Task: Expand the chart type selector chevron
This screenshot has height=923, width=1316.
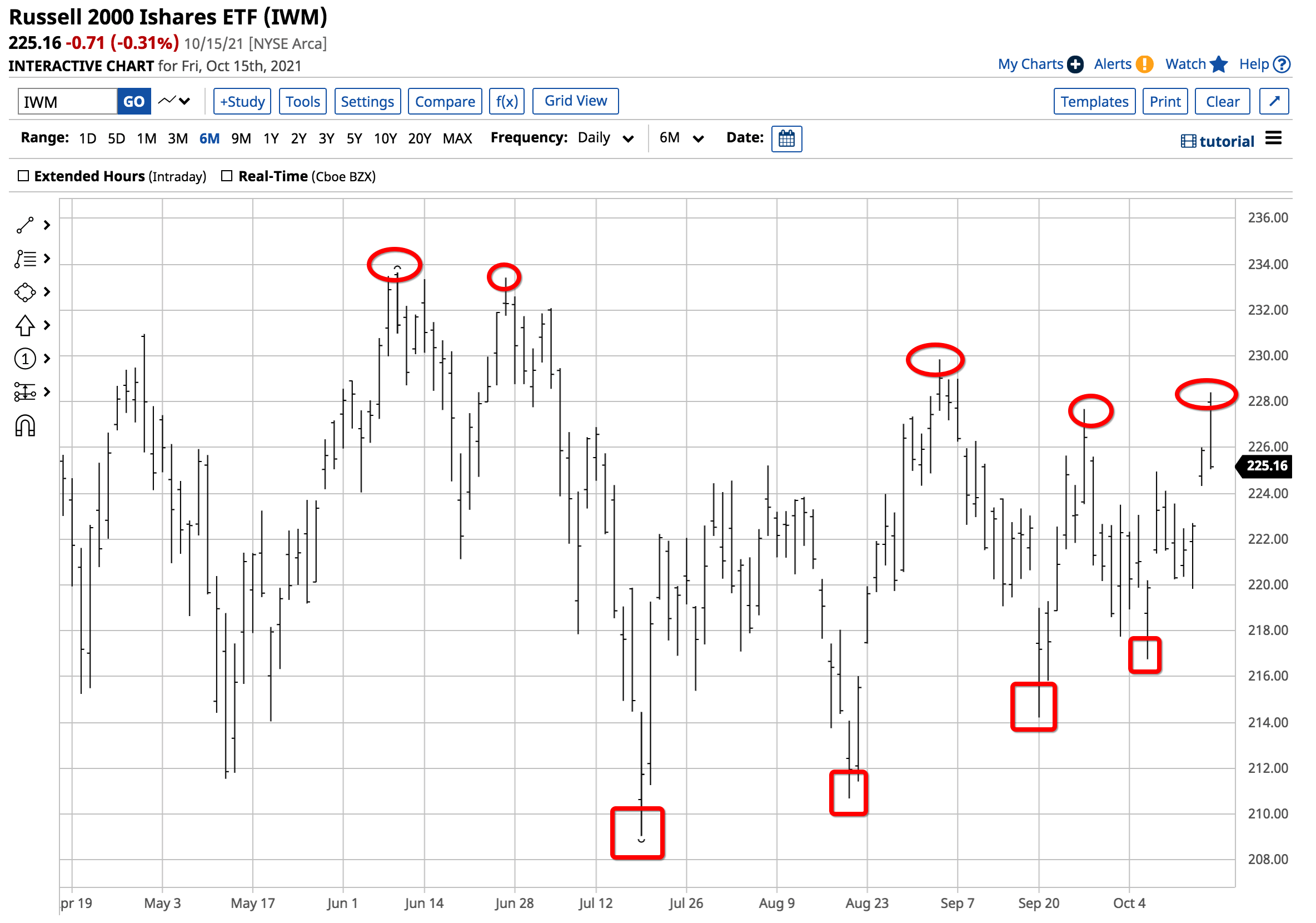Action: pos(183,101)
